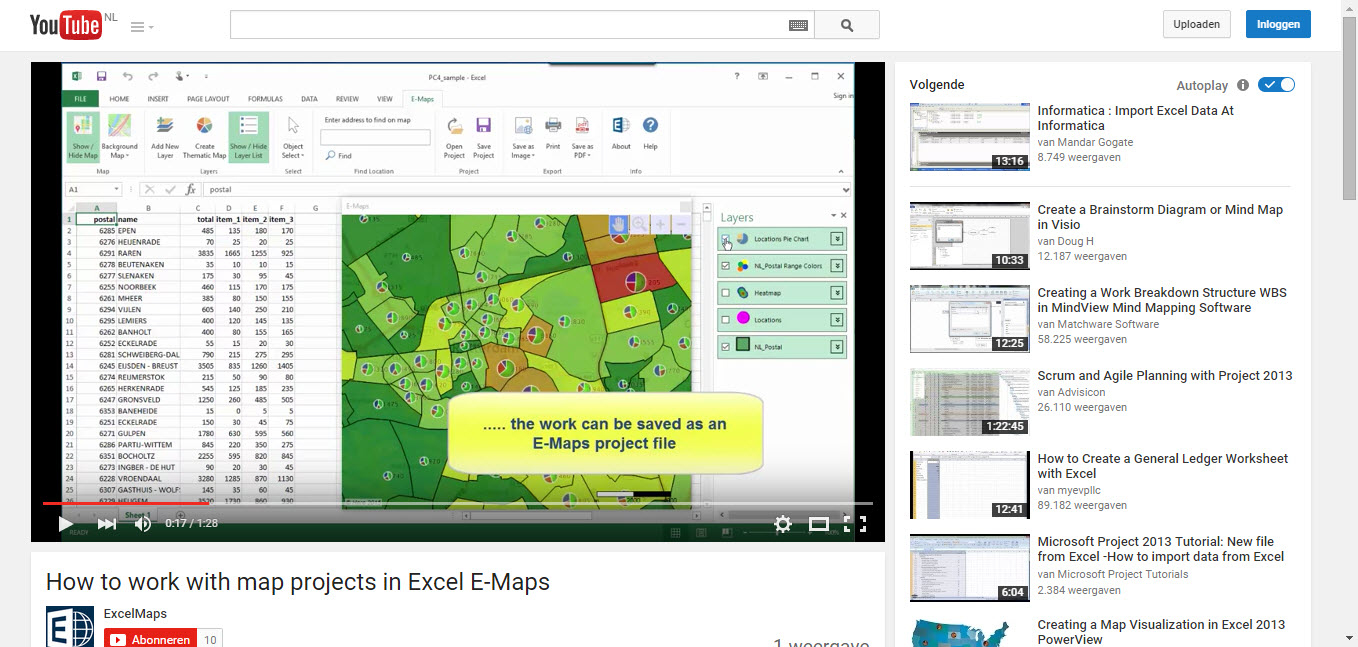
Task: Select the Sheet1 worksheet tab
Action: click(137, 514)
